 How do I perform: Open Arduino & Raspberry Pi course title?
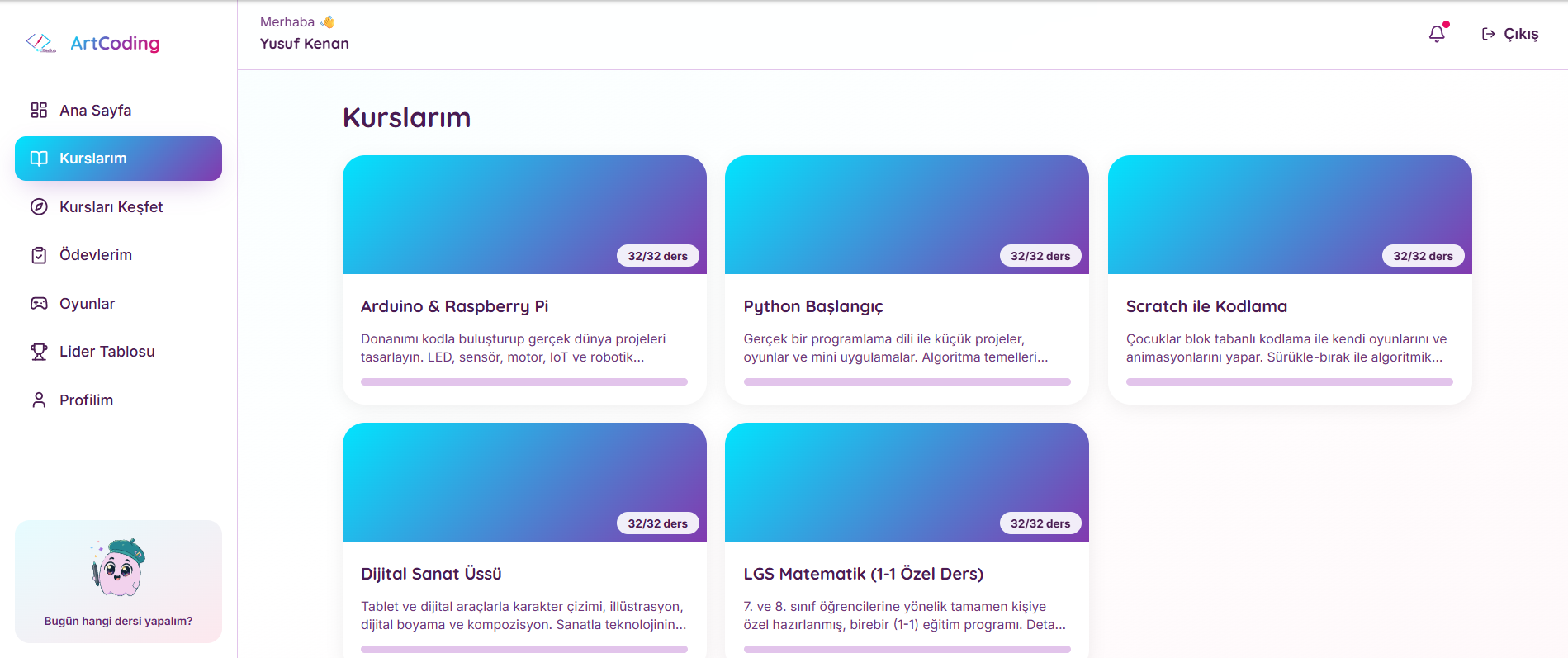coord(454,306)
